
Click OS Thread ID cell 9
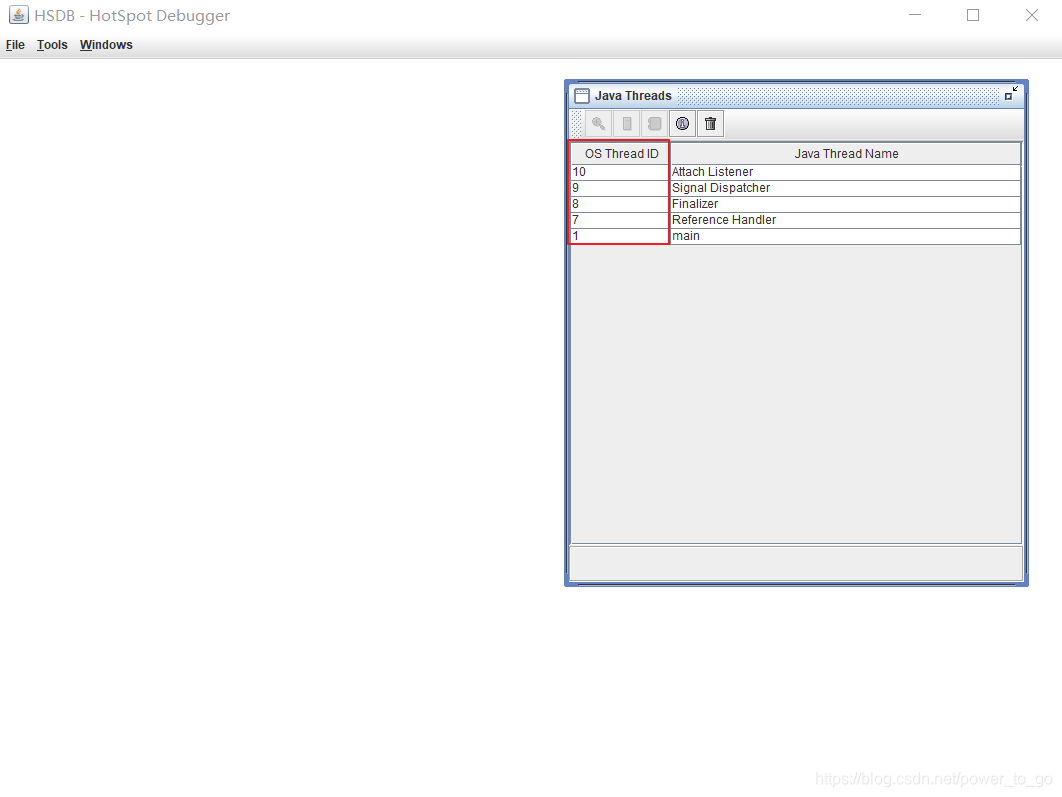[x=620, y=188]
